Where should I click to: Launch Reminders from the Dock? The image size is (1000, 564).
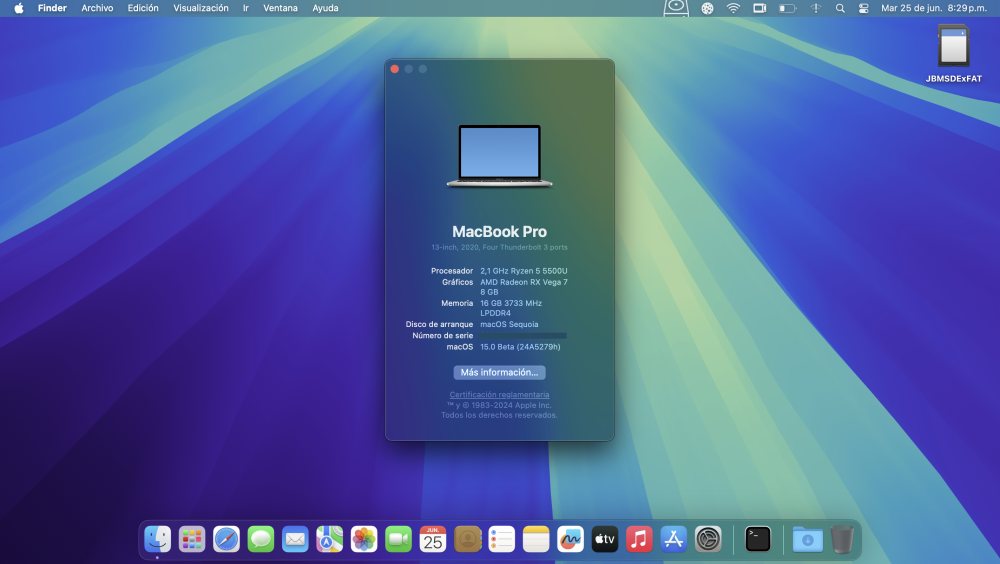tap(502, 539)
